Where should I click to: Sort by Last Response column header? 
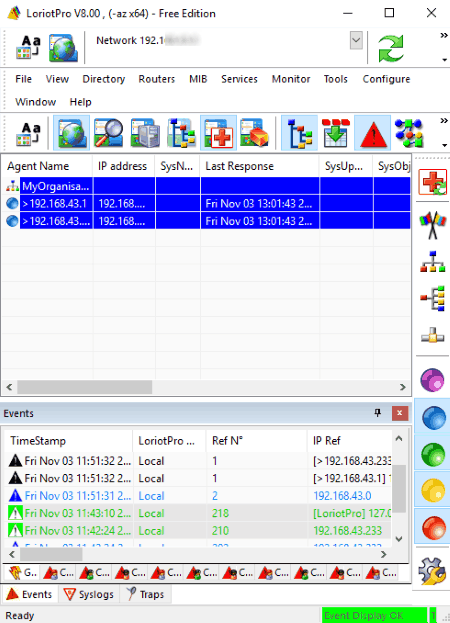(x=259, y=166)
